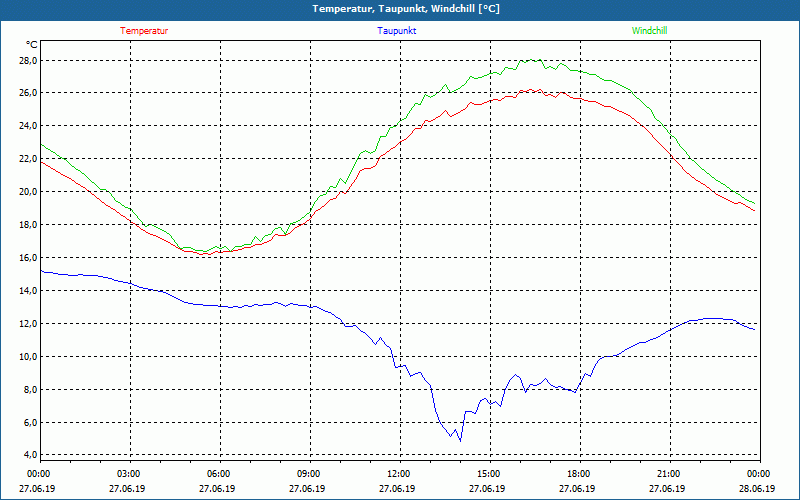The height and width of the screenshot is (500, 800).
Task: Click the 15:00 time axis label
Action: tap(489, 474)
